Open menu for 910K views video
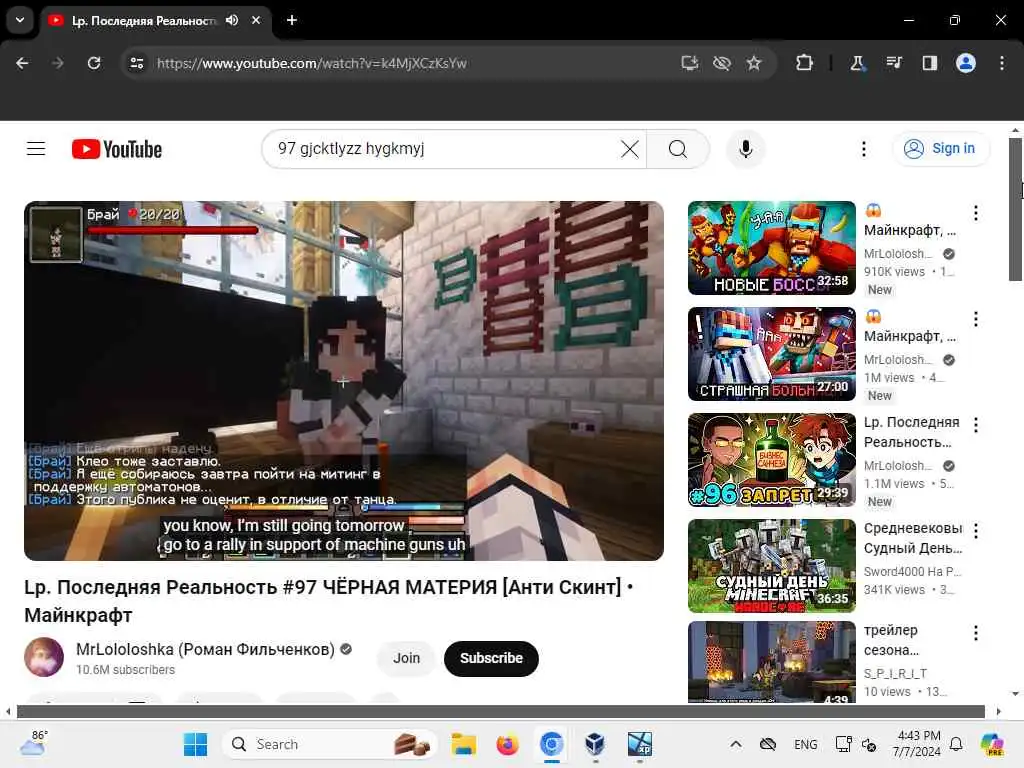 pyautogui.click(x=976, y=213)
